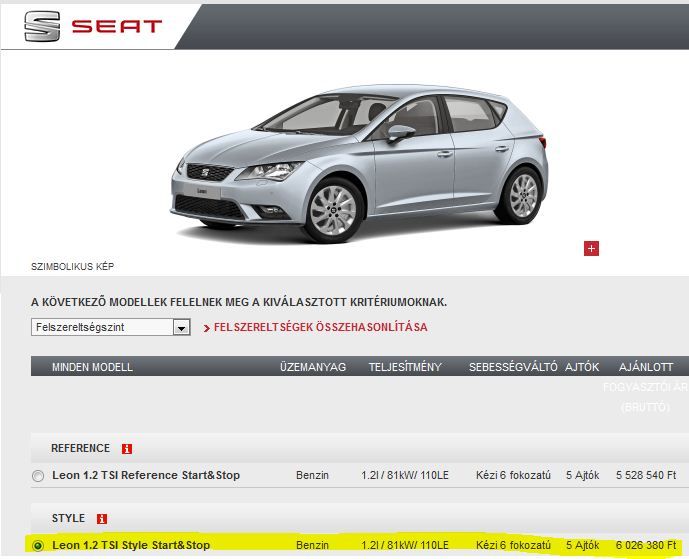Click the AJÁNLOTT price column header
689x559 pixels.
[x=645, y=367]
